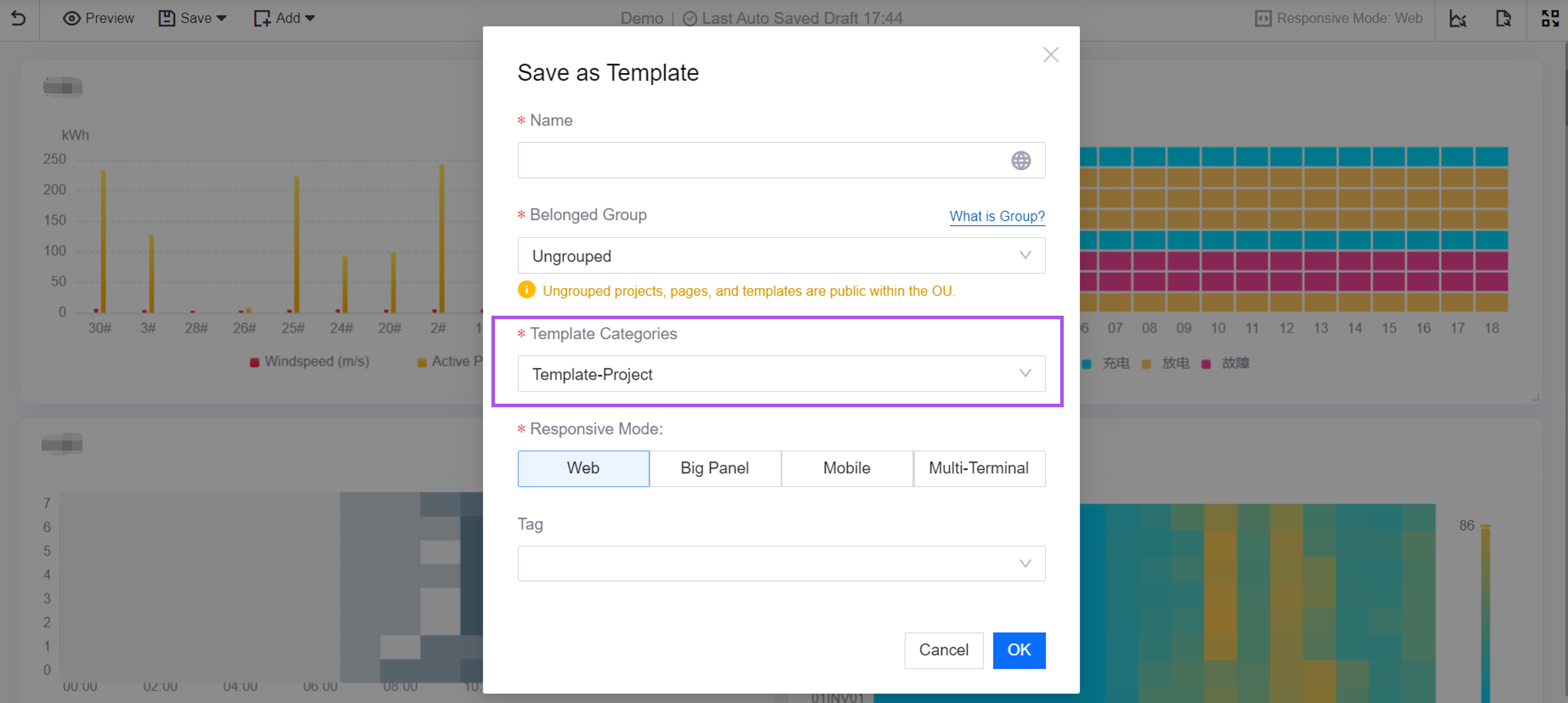Switch to Multi-Terminal responsive mode

(979, 468)
